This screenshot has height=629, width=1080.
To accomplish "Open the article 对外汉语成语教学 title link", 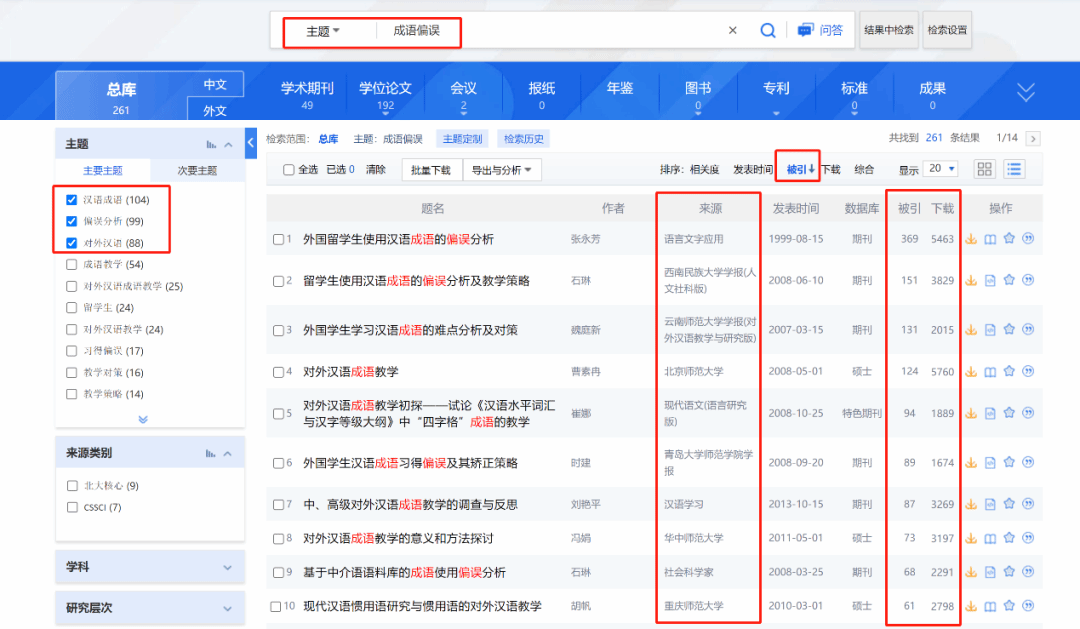I will pos(350,372).
